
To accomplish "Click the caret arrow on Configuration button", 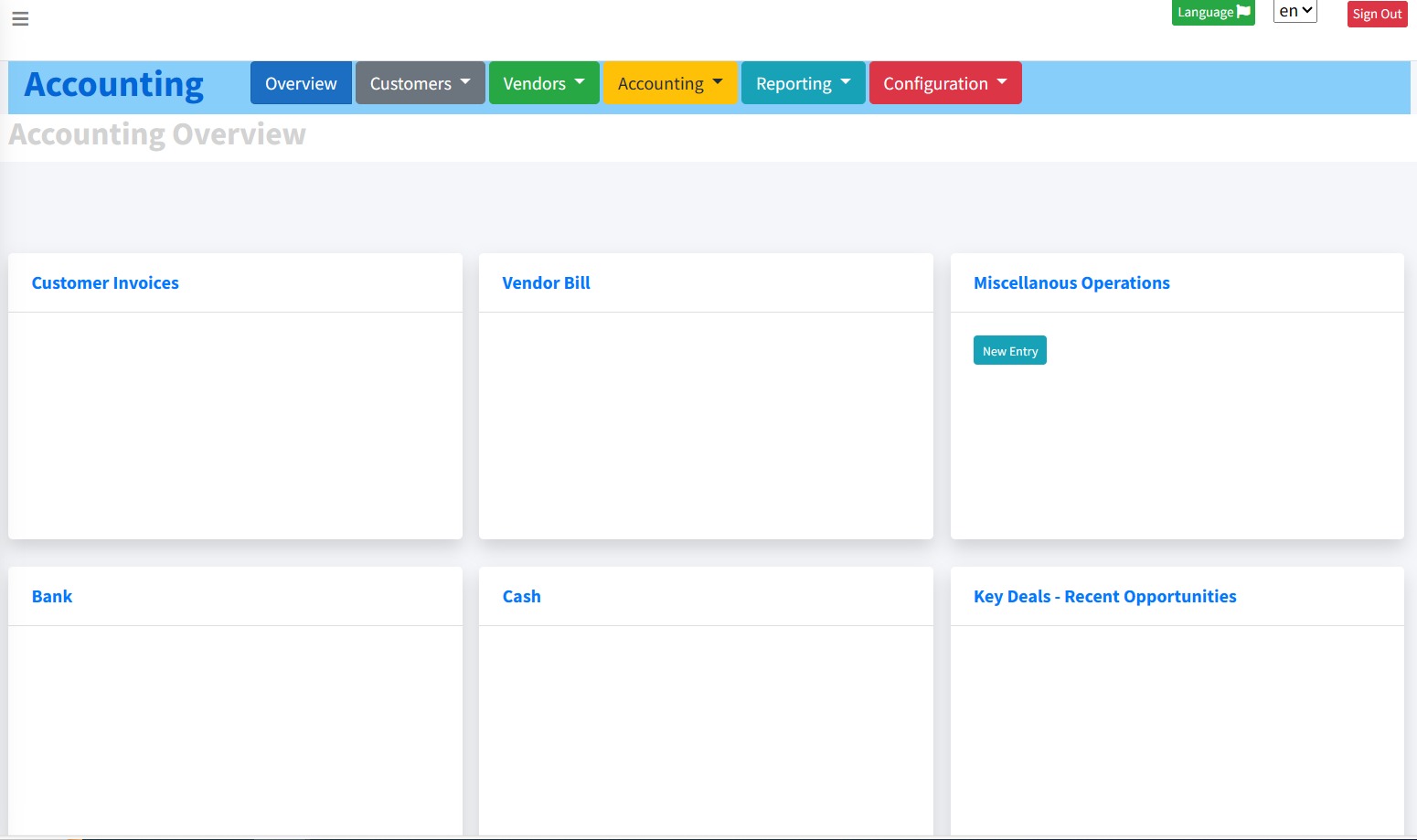I will (x=1002, y=81).
